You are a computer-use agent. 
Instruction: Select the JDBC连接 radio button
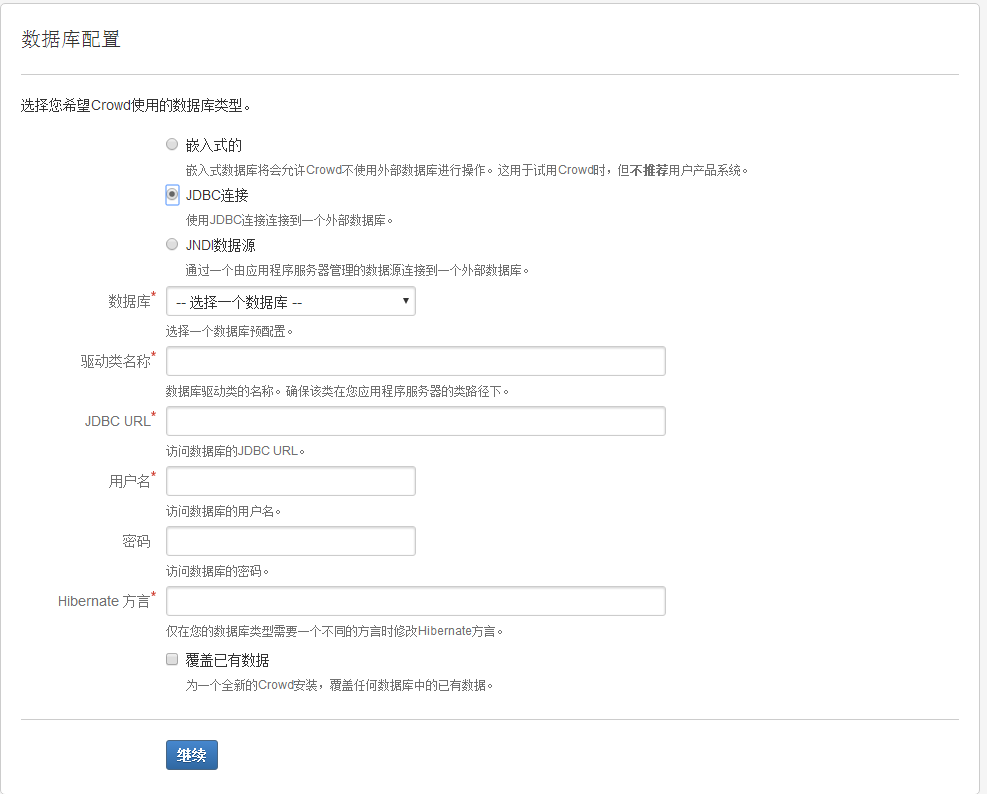coord(171,194)
